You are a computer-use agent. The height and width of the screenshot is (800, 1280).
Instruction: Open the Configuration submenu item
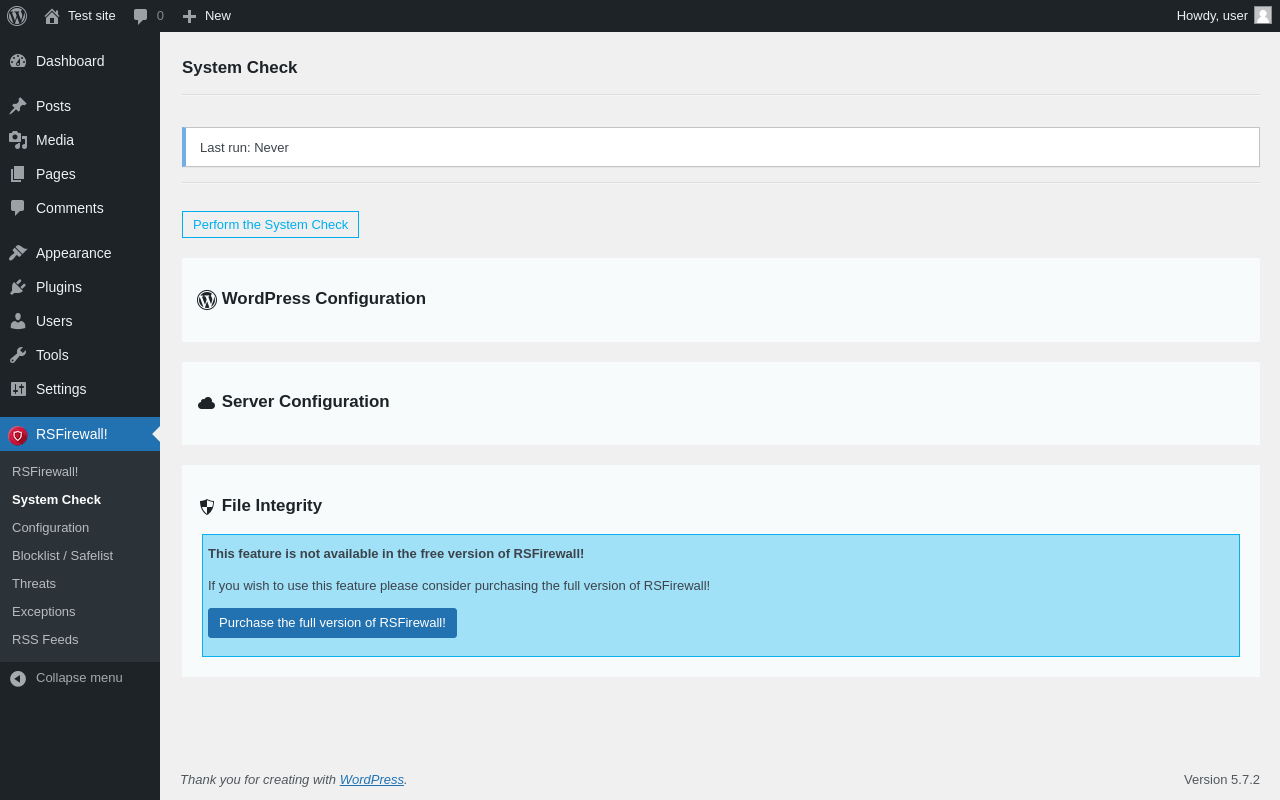click(50, 527)
